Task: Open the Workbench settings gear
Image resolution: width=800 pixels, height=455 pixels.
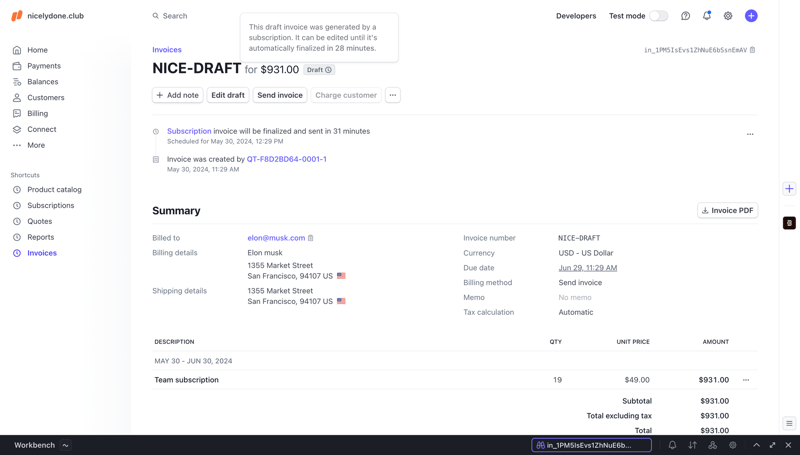Action: pyautogui.click(x=732, y=445)
